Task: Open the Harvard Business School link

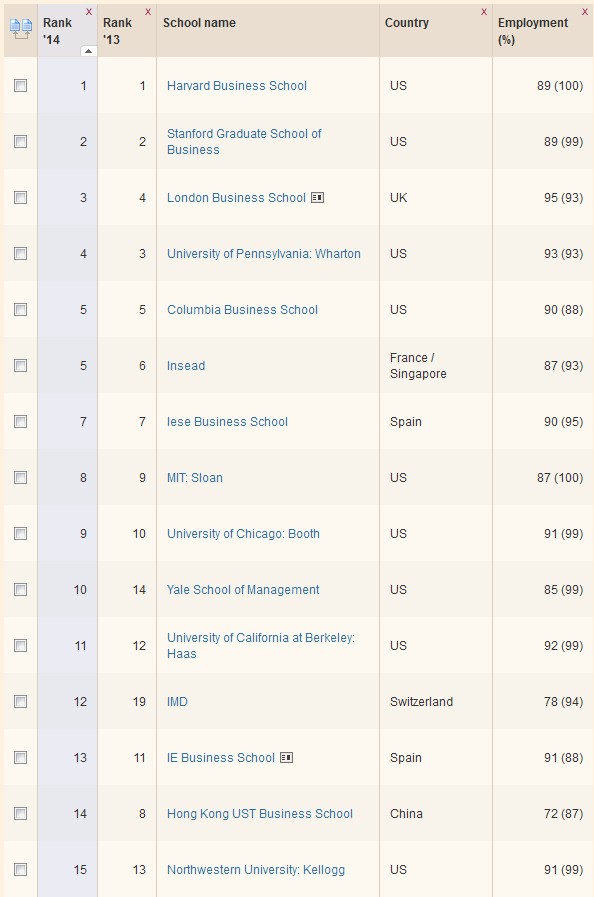Action: pos(236,86)
